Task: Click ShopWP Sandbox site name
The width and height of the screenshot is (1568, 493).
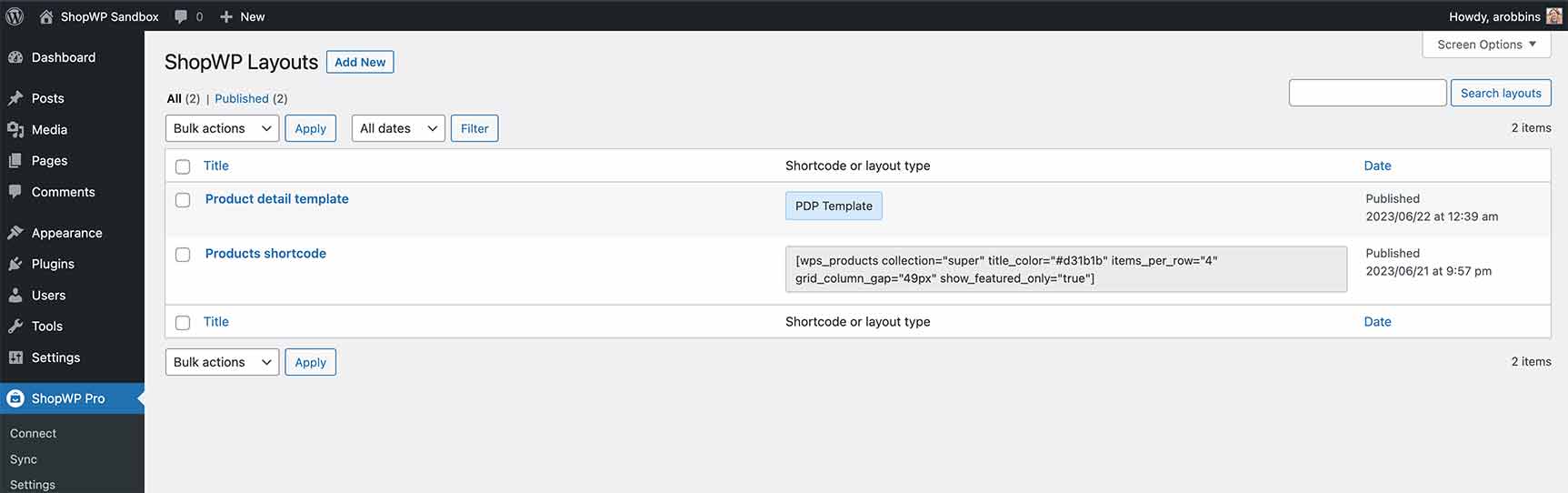Action: click(110, 16)
